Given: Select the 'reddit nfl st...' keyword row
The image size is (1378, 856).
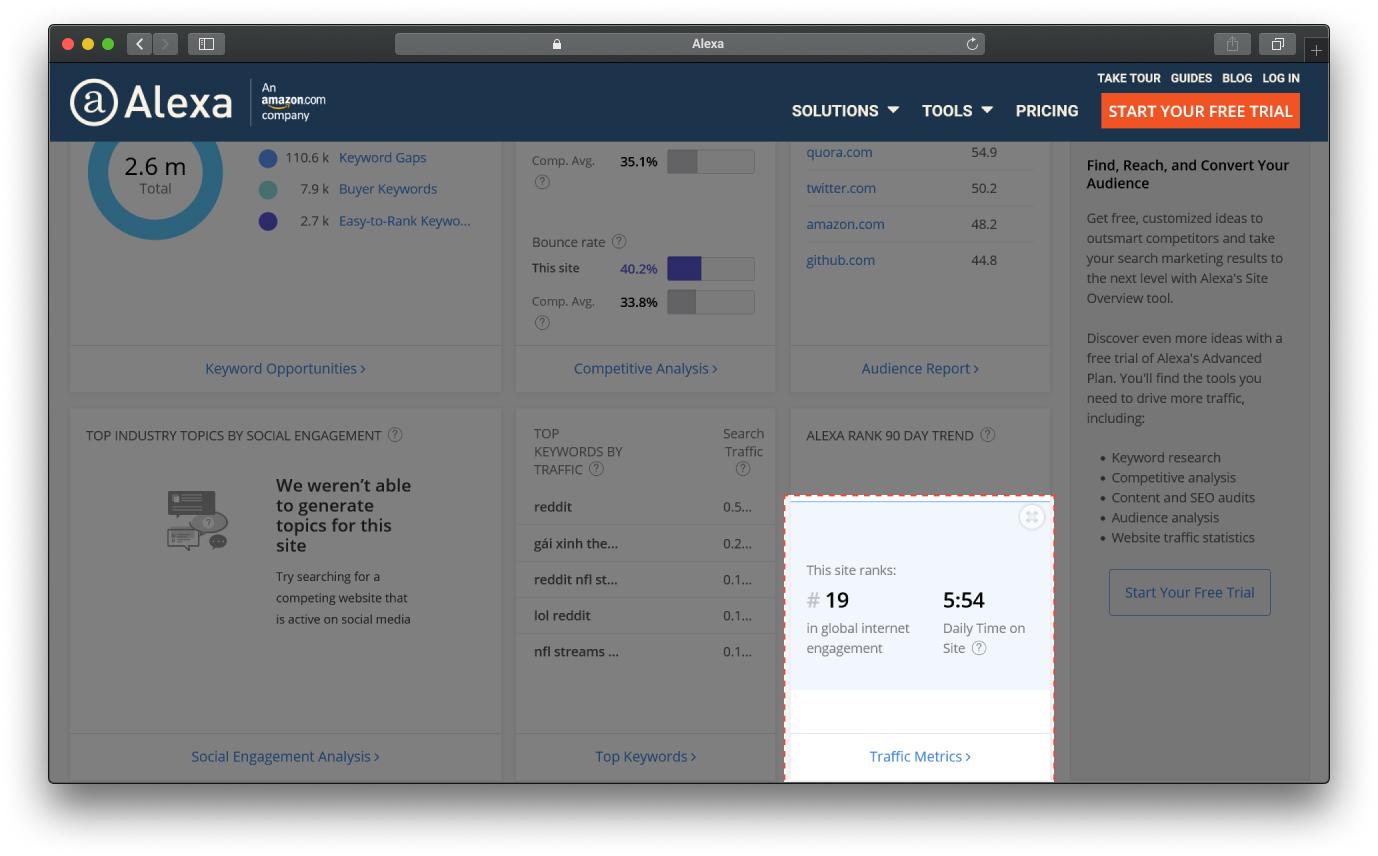Looking at the screenshot, I should point(645,579).
